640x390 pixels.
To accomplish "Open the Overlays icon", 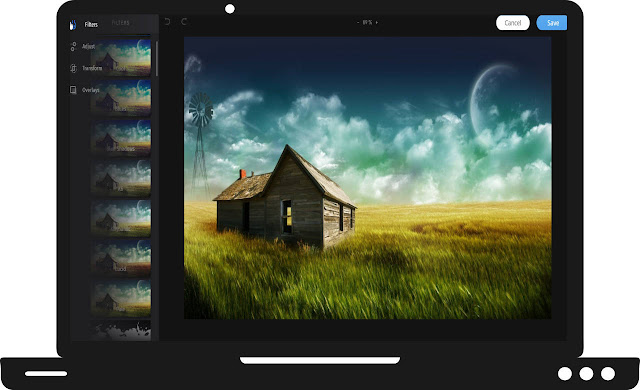I will 73,90.
